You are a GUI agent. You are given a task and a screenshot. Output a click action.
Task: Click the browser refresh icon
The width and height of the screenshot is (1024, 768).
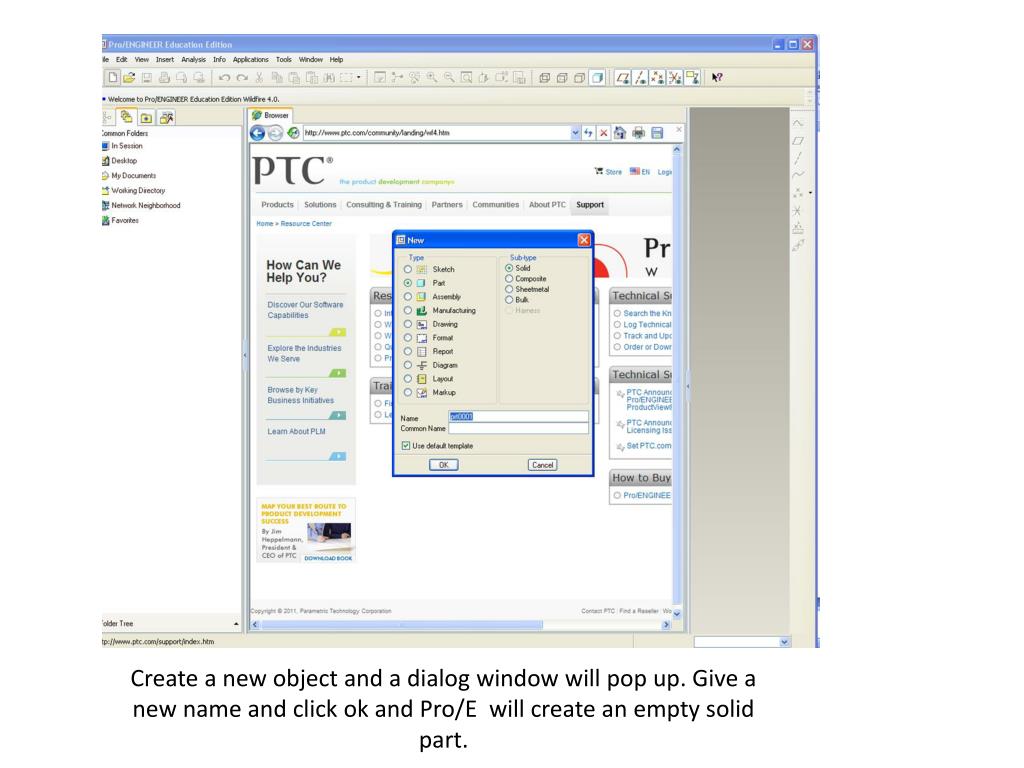coord(293,133)
